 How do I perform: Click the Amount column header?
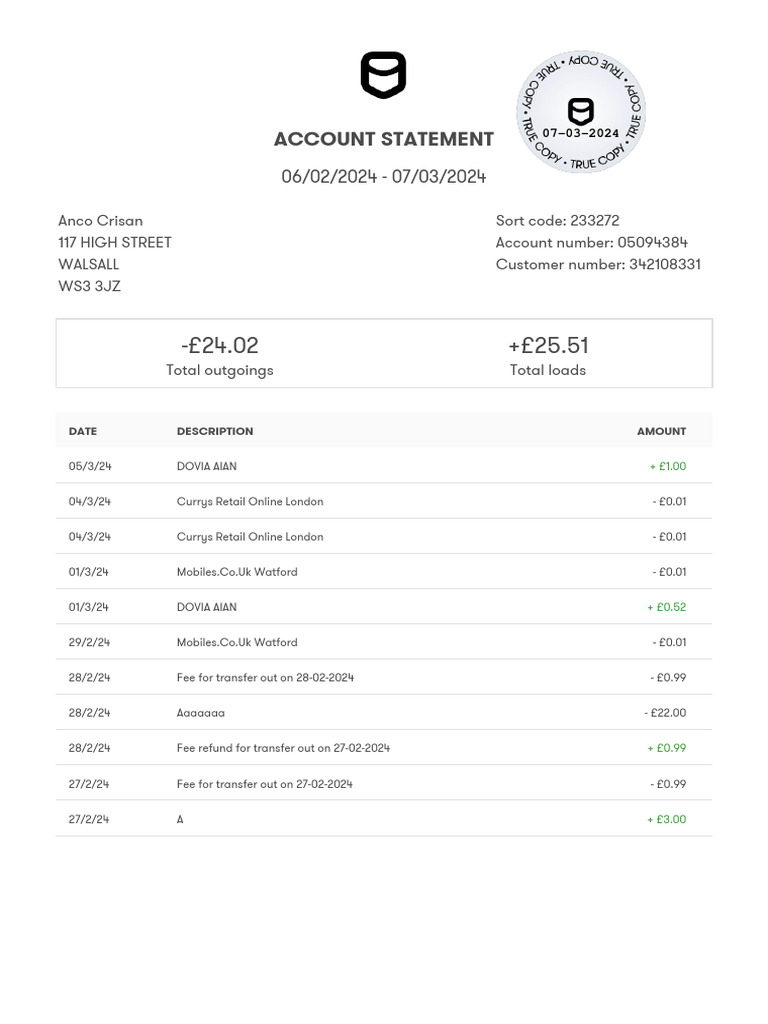pyautogui.click(x=661, y=431)
